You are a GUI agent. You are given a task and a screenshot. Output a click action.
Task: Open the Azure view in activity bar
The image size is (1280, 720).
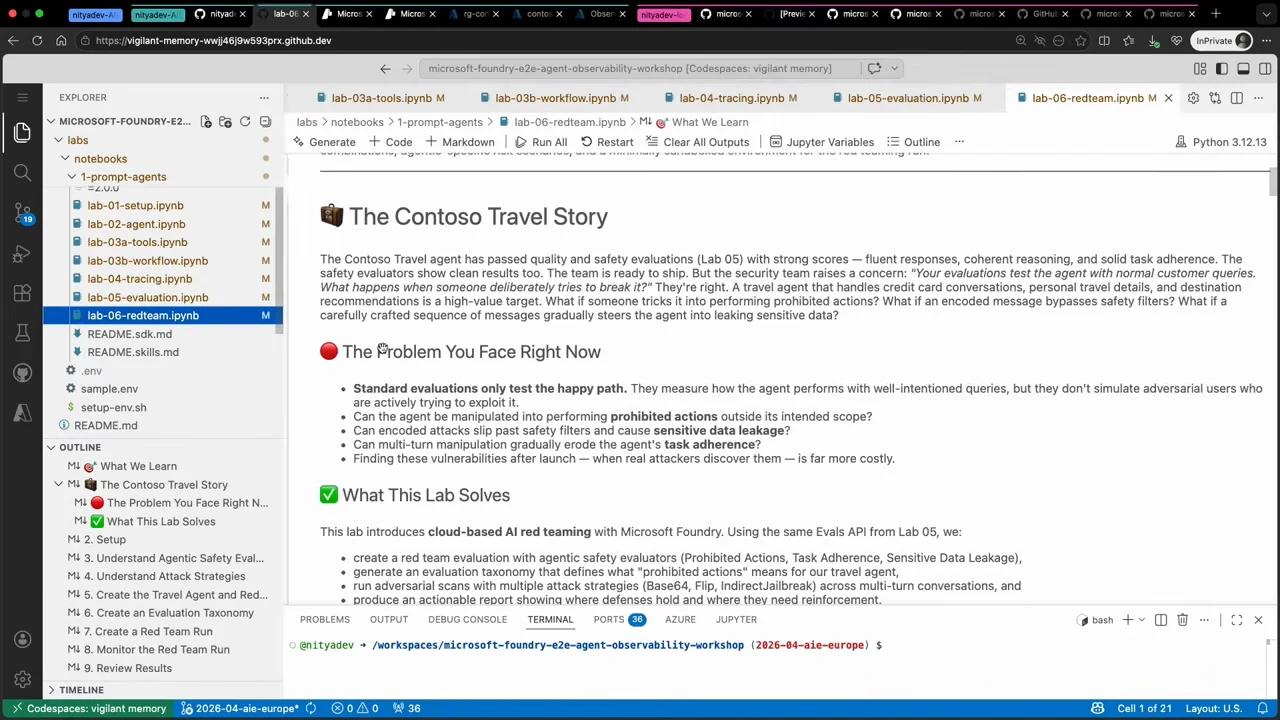[22, 413]
